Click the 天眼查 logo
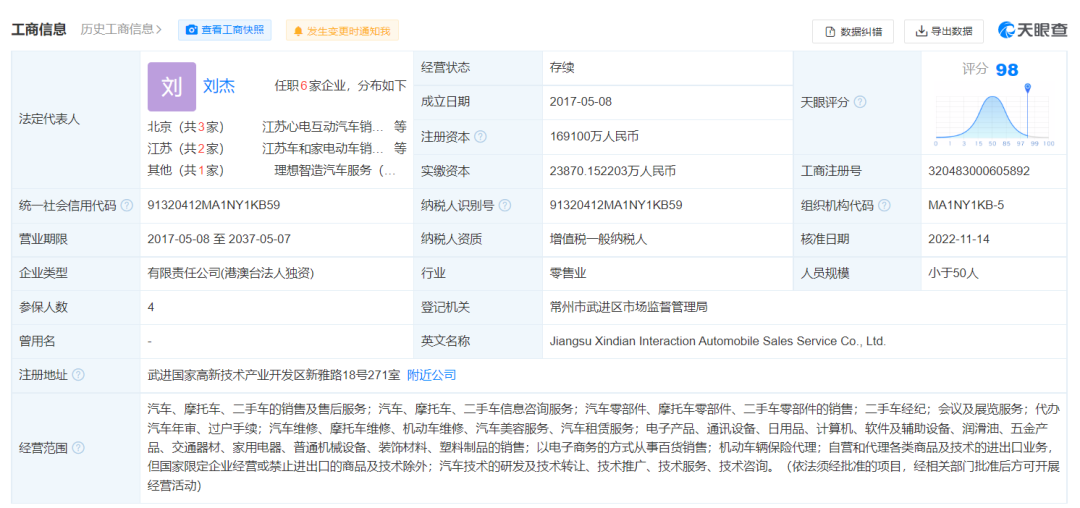The image size is (1080, 508). point(1032,30)
